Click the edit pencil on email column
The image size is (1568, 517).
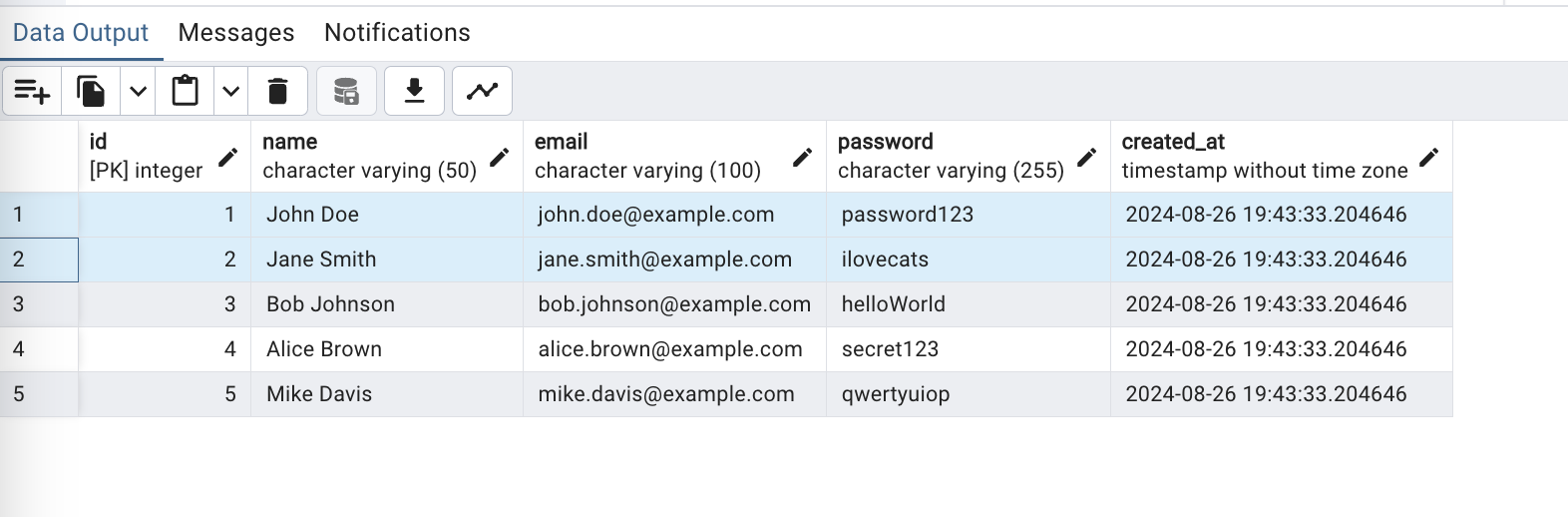[x=802, y=157]
